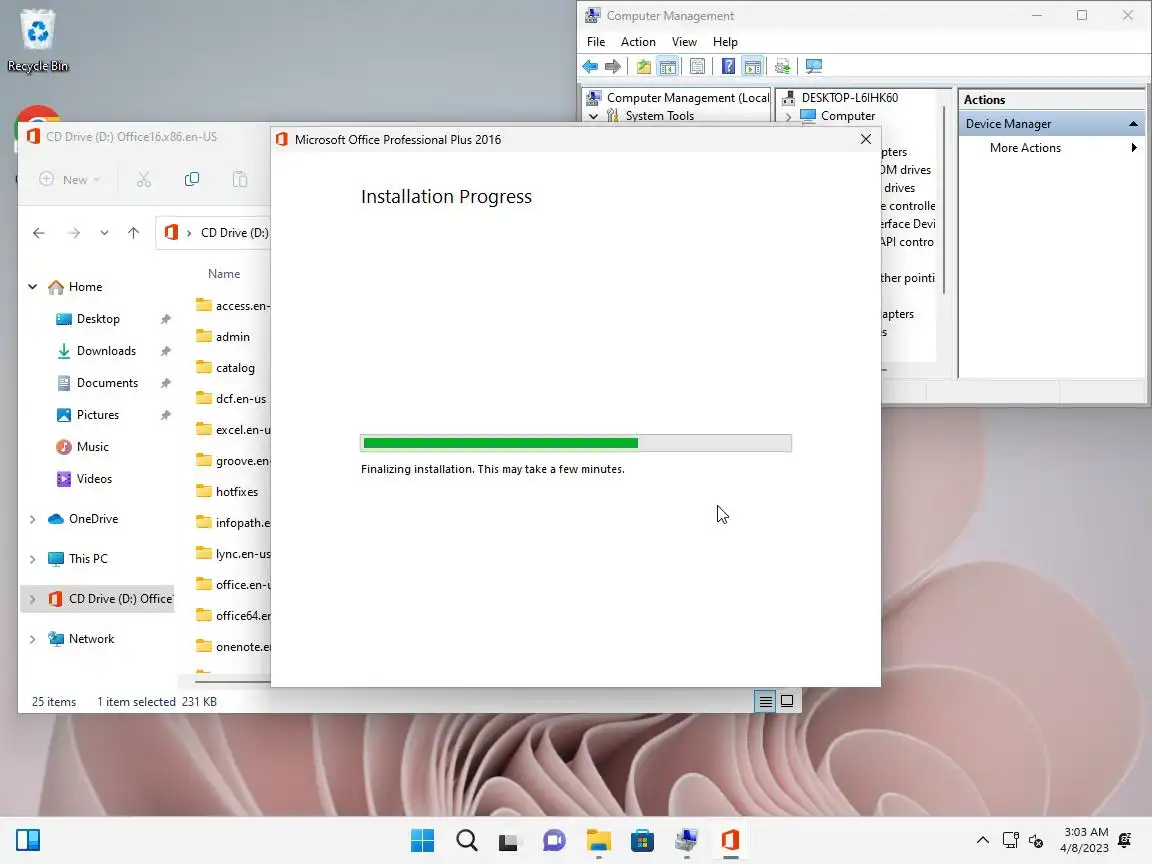Switch File Explorer to large thumbnails view

coord(787,702)
